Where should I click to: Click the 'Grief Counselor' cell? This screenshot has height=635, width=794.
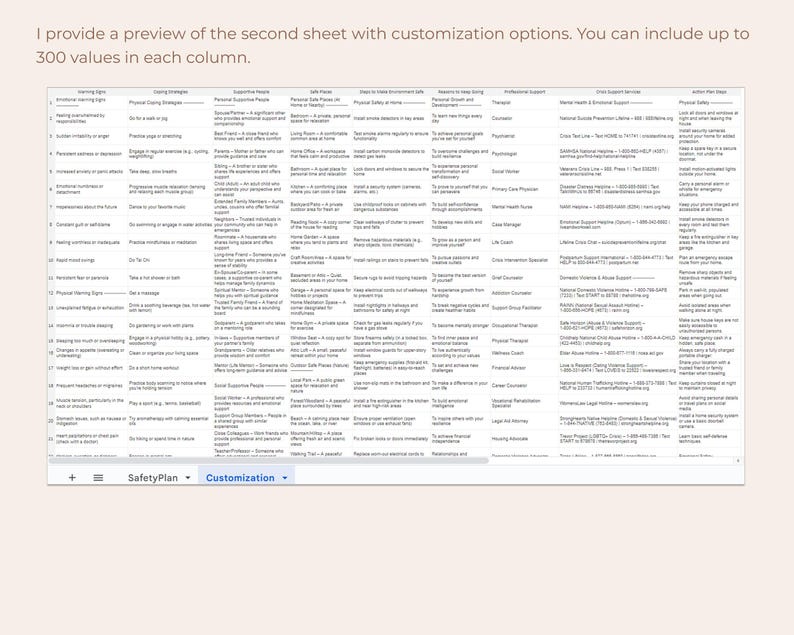tap(525, 277)
